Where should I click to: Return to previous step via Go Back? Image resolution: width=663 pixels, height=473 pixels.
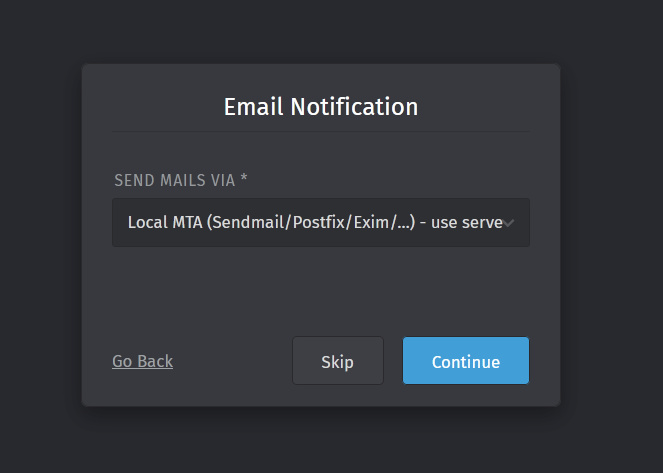coord(142,361)
